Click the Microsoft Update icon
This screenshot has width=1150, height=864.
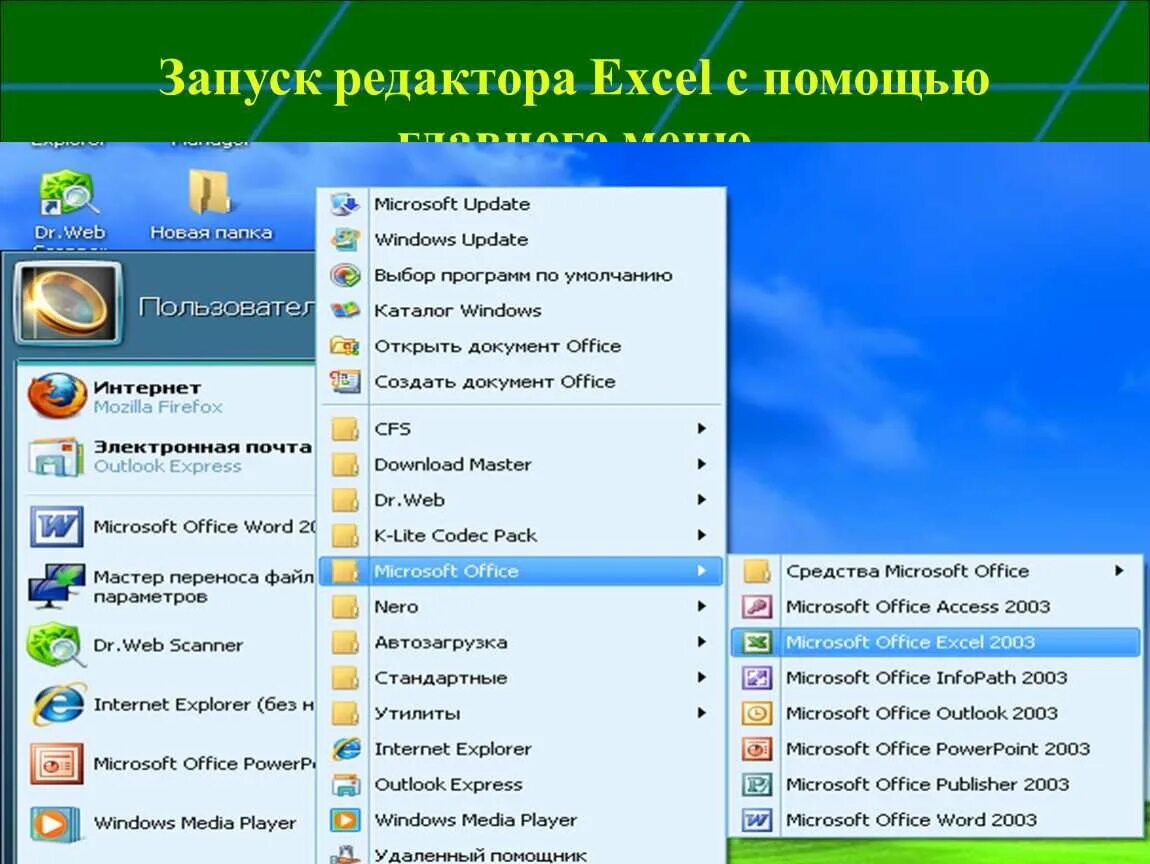(345, 204)
